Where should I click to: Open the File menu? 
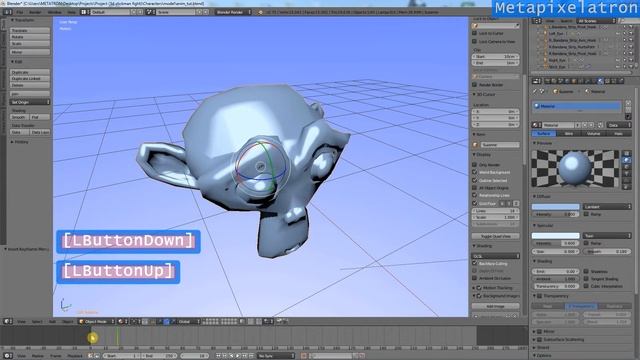pyautogui.click(x=20, y=12)
